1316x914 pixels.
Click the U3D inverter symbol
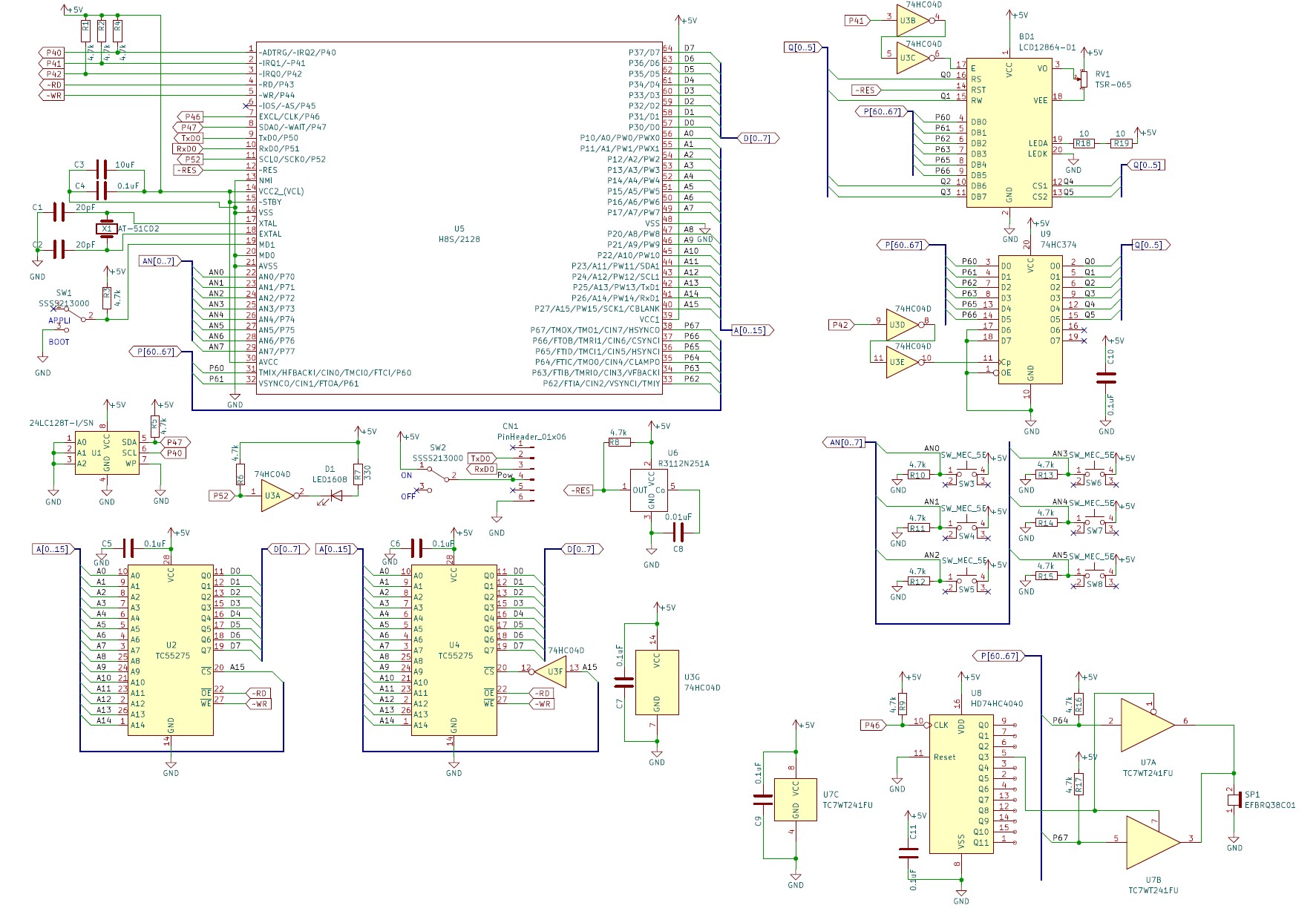900,325
